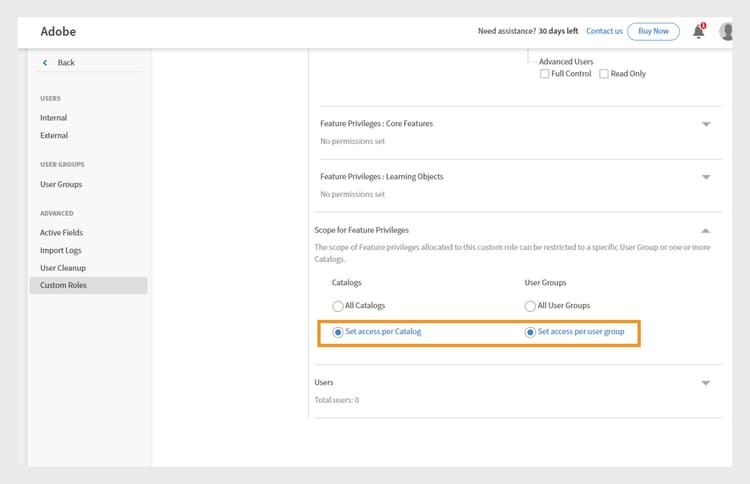Screen dimensions: 750x484
Task: Open the Contact us link
Action: click(604, 31)
